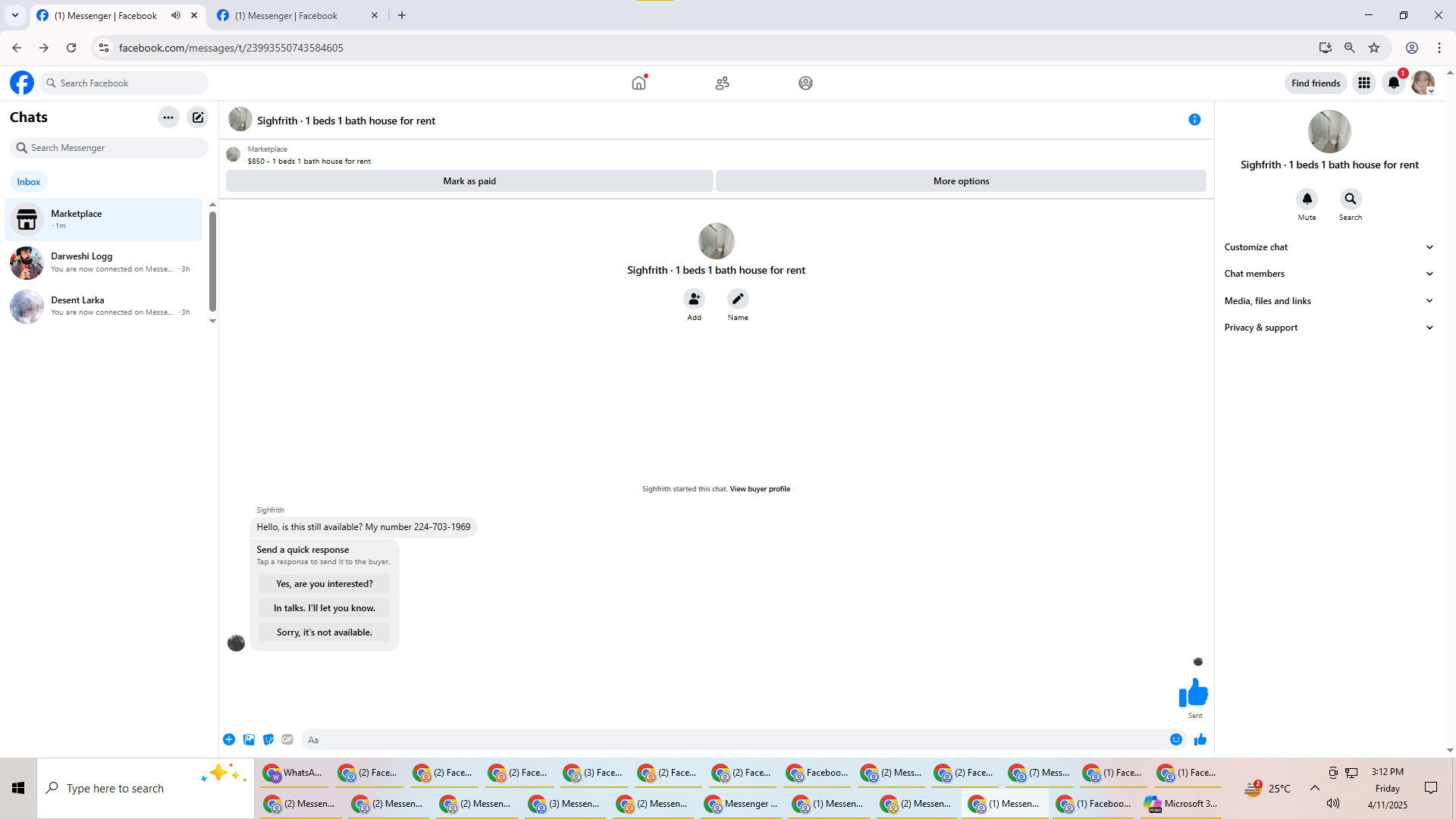Select the Inbox filter tab
The height and width of the screenshot is (819, 1456).
29,182
